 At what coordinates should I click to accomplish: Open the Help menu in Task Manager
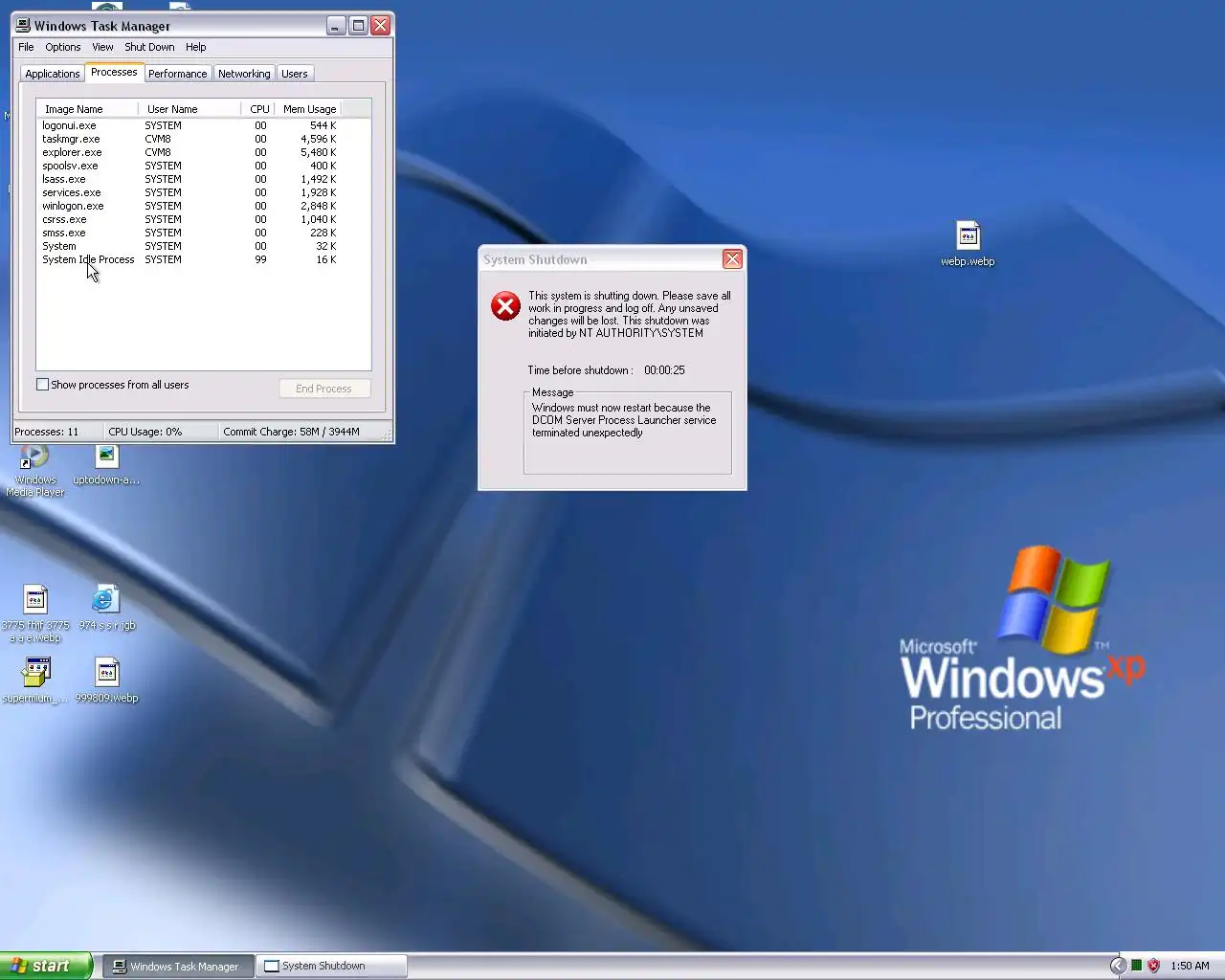coord(195,47)
